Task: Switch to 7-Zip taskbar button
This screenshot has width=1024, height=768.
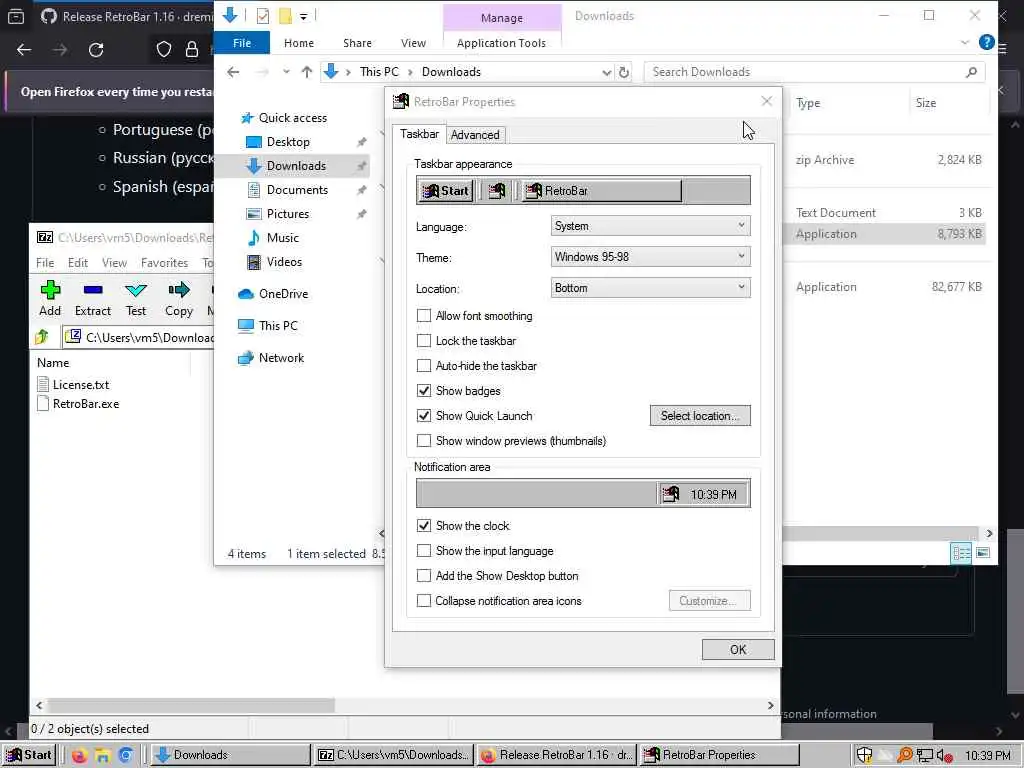Action: pos(394,755)
